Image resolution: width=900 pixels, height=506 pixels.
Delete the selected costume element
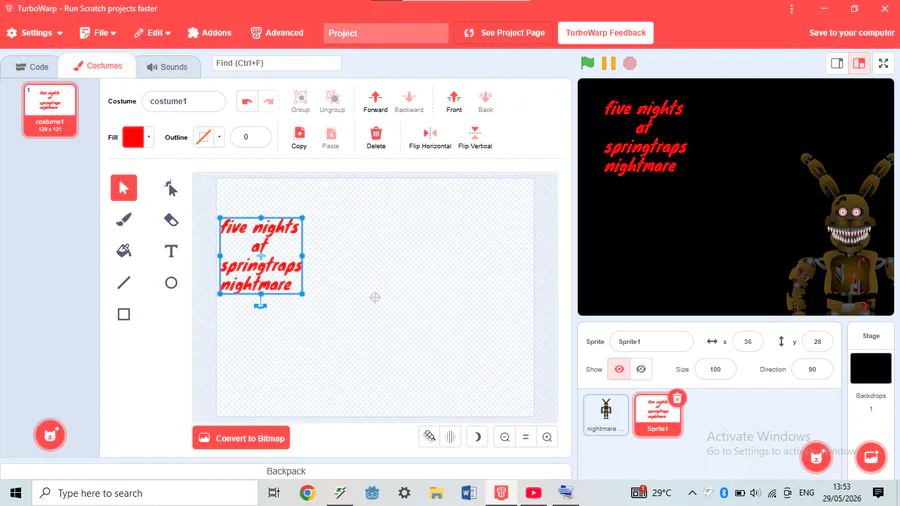[376, 138]
